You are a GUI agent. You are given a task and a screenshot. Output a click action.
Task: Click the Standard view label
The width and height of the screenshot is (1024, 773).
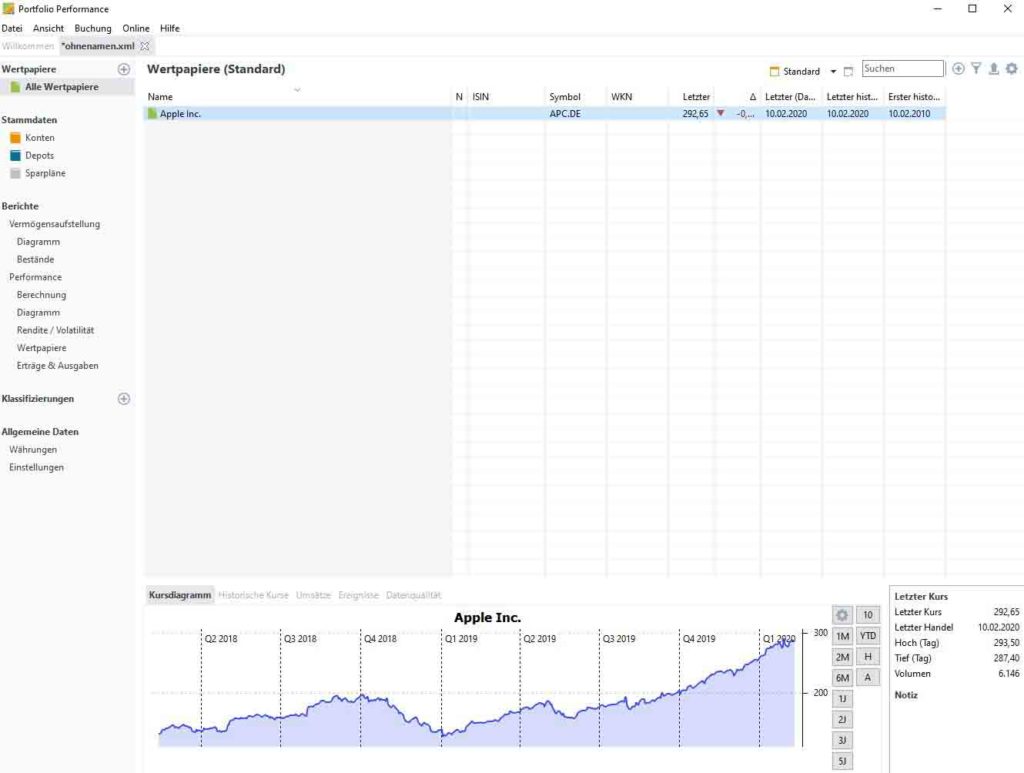pos(801,71)
